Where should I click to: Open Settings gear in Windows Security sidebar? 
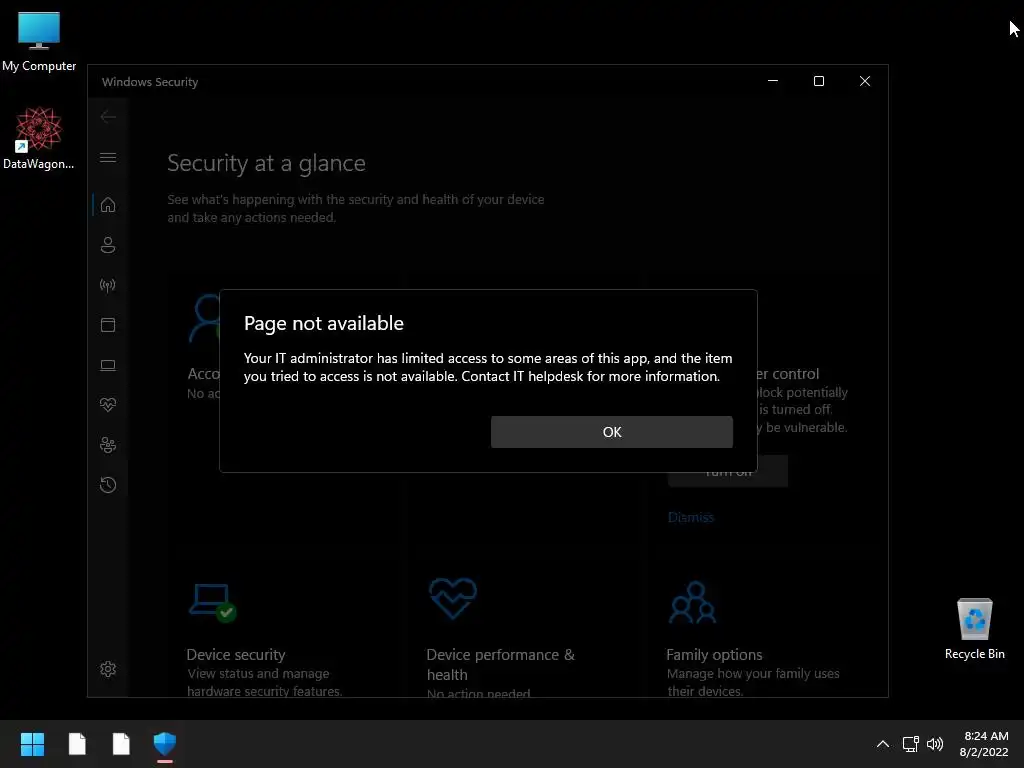pos(108,669)
